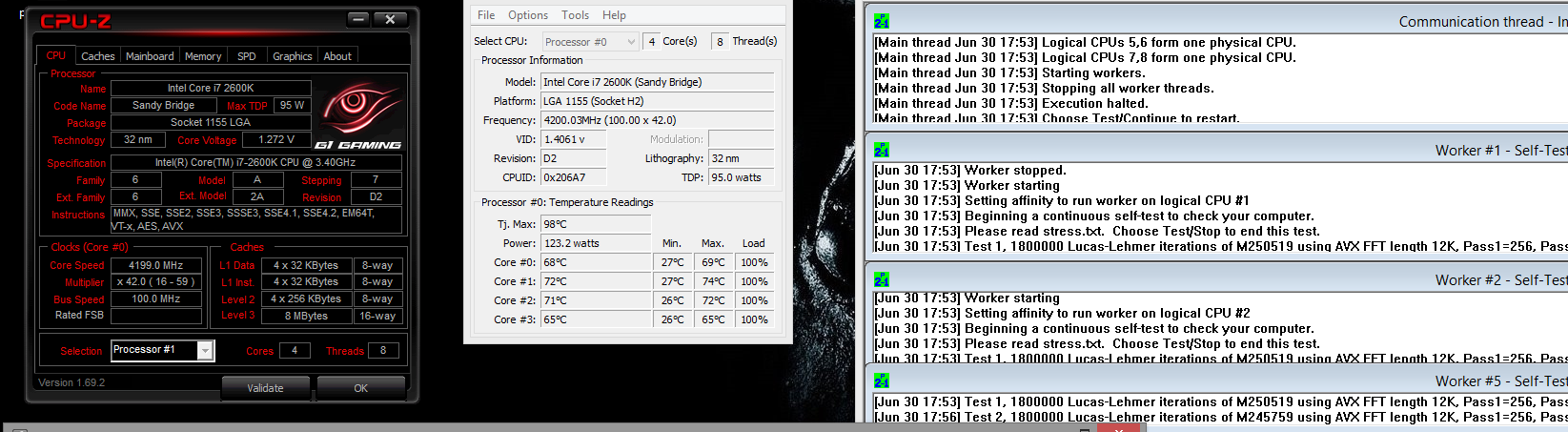Click the Core #1 max temperature 74°C
This screenshot has height=432, width=1568.
point(713,281)
